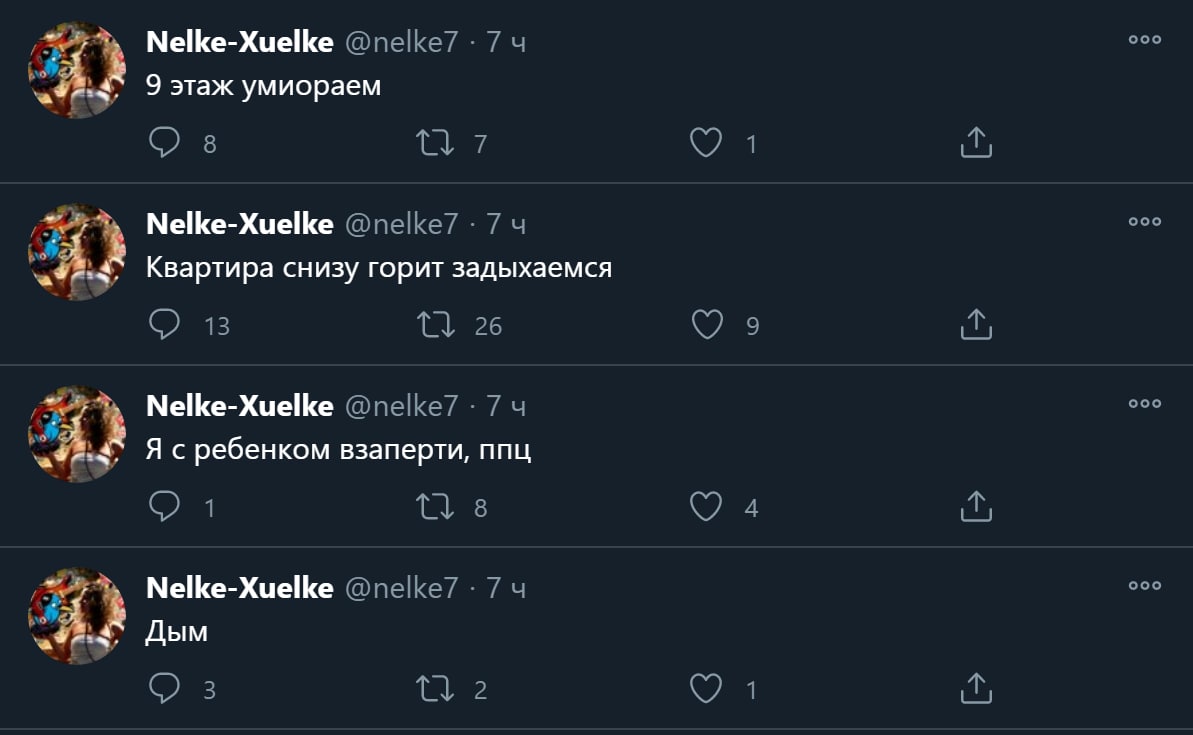Image resolution: width=1193 pixels, height=735 pixels.
Task: Share the "Квартира снизу горит задыхаемся" tweet
Action: coord(975,325)
